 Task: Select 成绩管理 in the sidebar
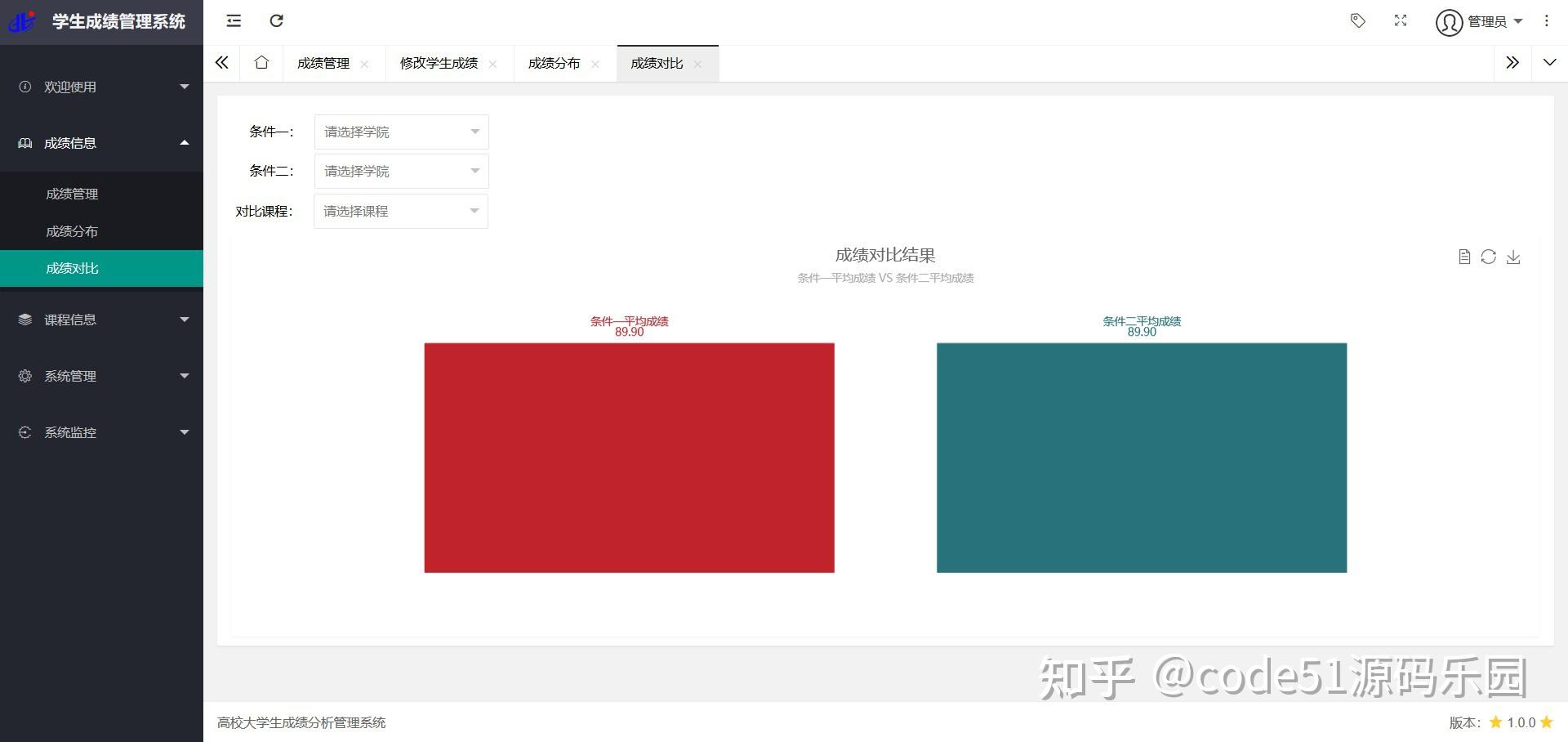click(x=72, y=194)
